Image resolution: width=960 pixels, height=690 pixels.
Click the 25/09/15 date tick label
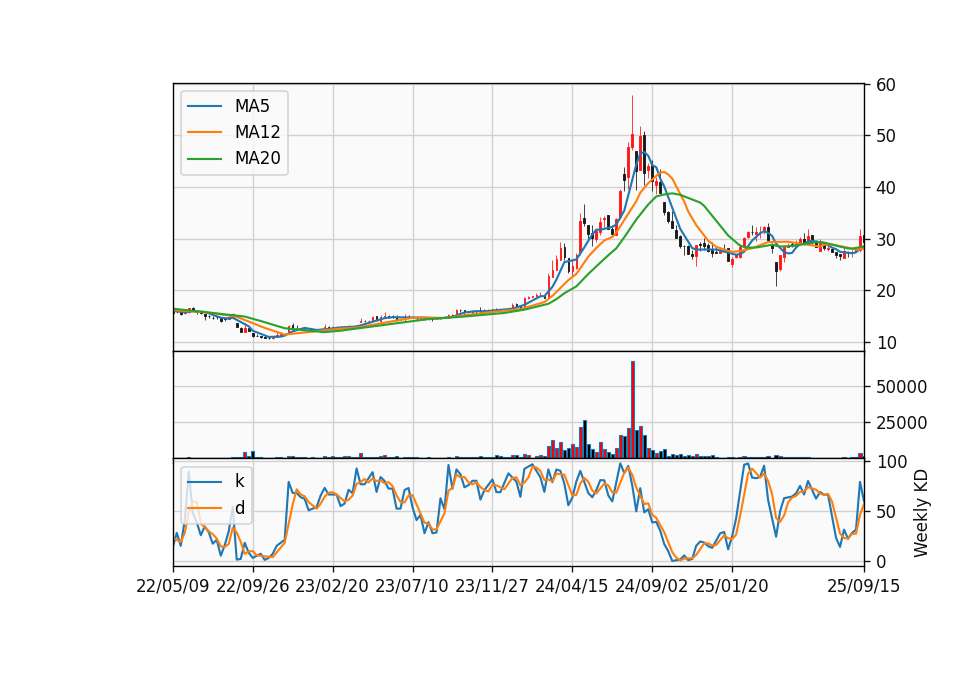coord(864,586)
